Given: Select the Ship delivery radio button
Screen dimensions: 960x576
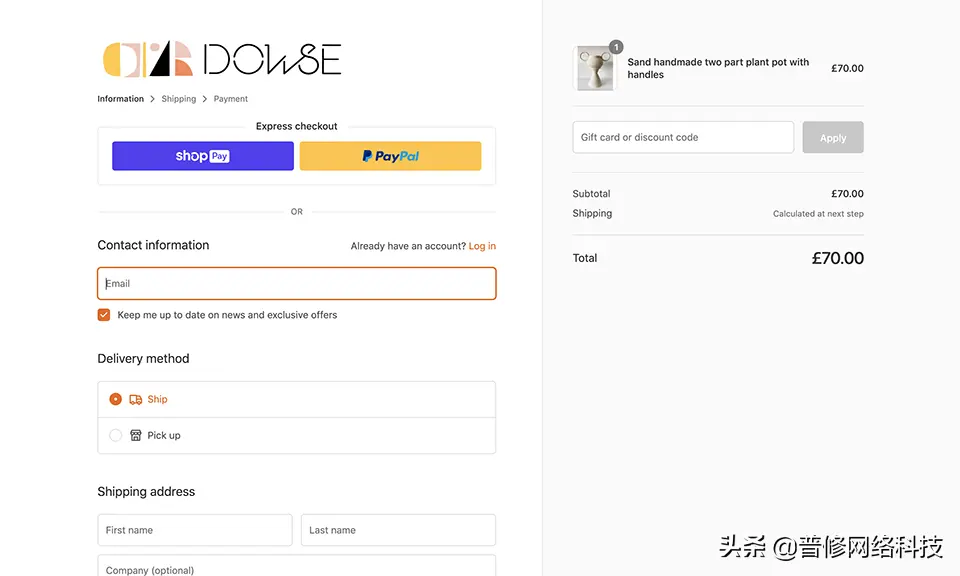Looking at the screenshot, I should tap(115, 399).
